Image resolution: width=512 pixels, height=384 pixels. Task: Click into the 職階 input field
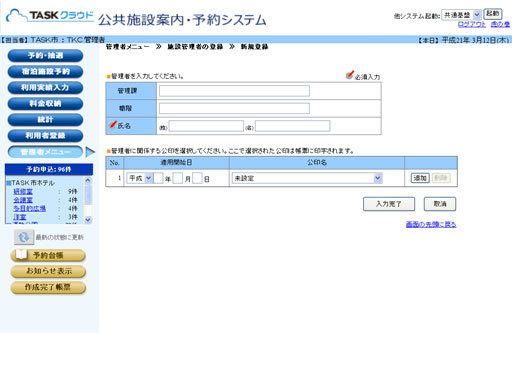coord(234,108)
